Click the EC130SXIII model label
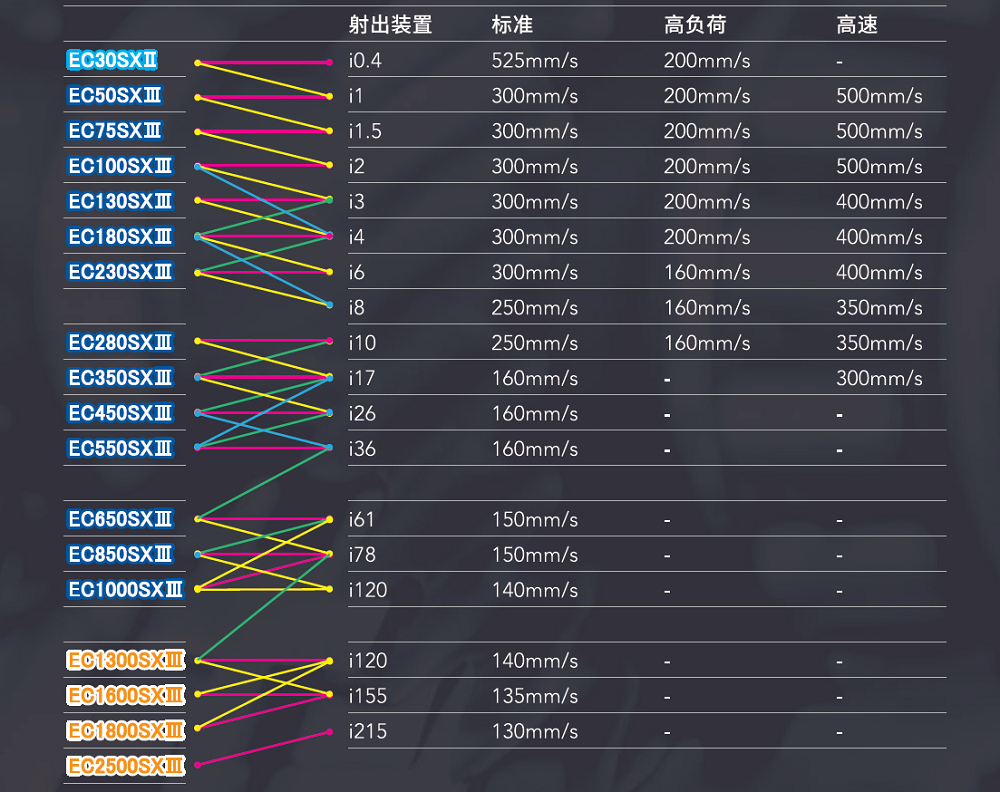The image size is (1000, 792). pos(120,202)
